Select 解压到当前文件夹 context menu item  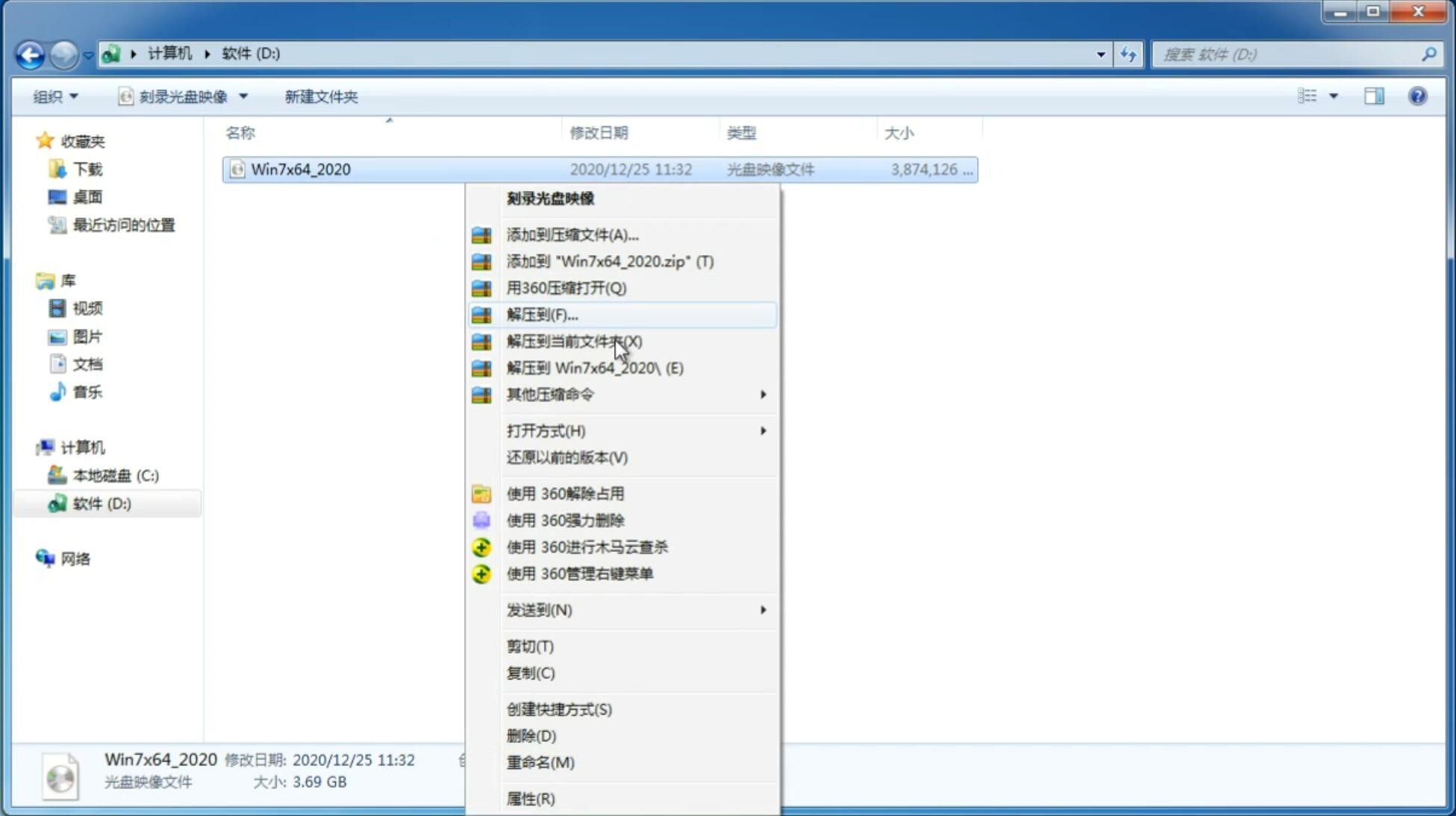[x=574, y=341]
